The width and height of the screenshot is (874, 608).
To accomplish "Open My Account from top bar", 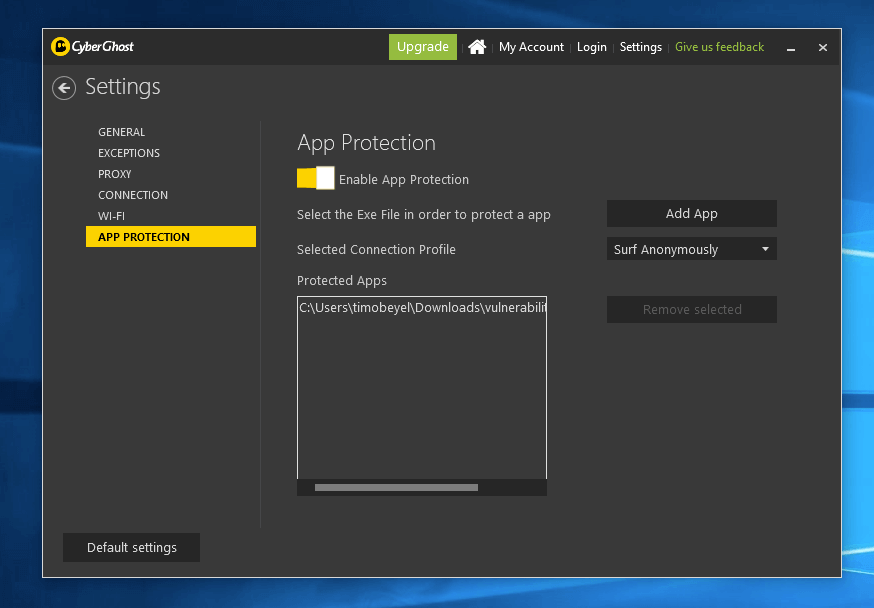I will 531,47.
